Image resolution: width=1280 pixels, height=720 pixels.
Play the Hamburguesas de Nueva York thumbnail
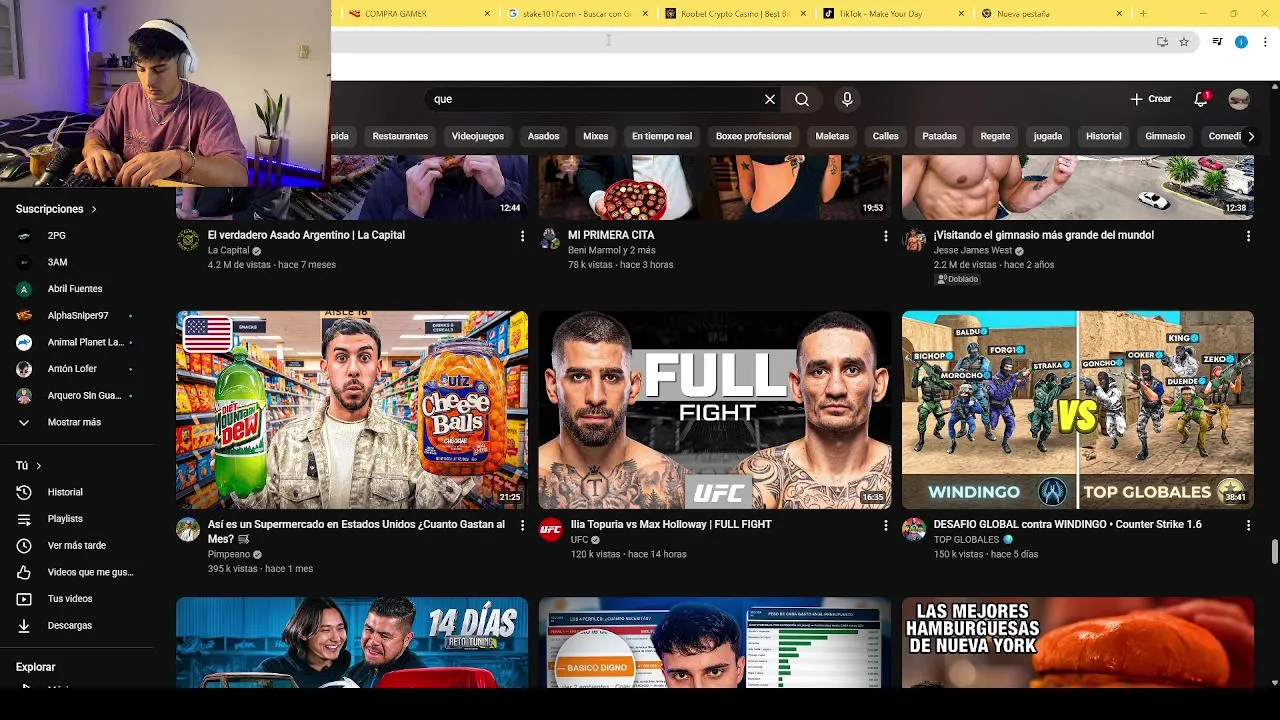click(x=1078, y=643)
